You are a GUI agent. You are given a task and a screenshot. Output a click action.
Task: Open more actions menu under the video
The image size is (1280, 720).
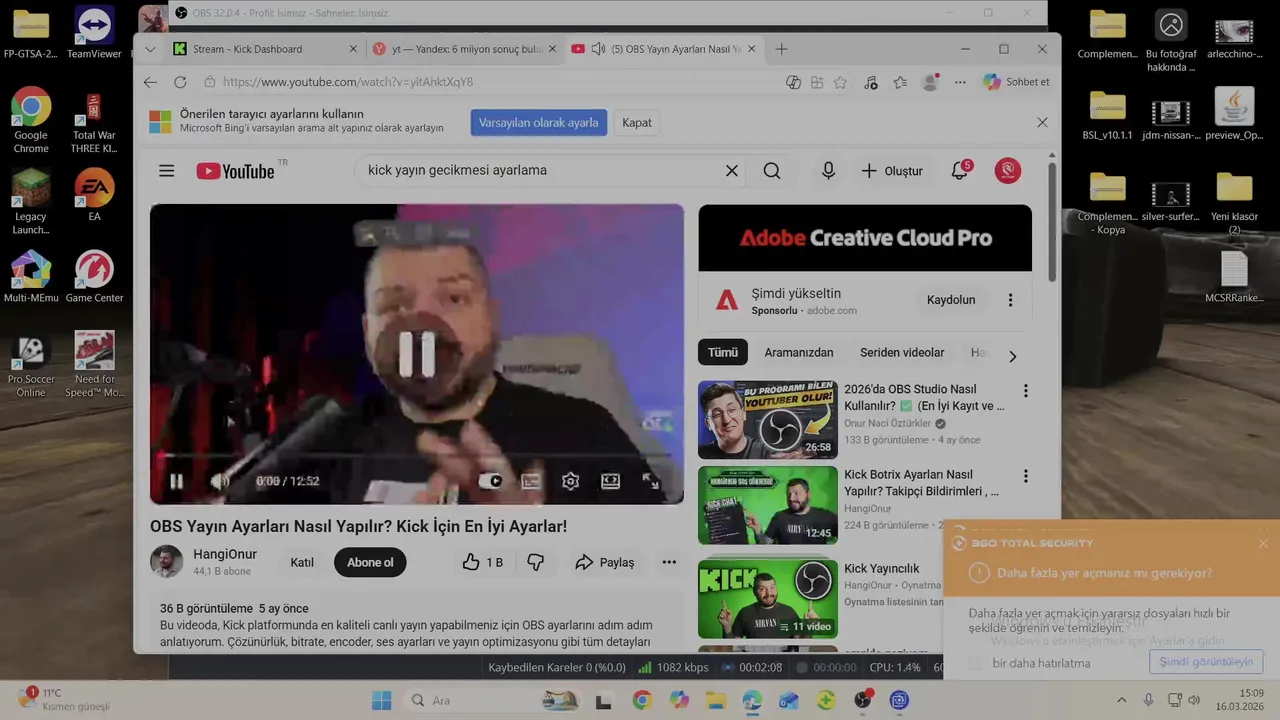pos(669,563)
